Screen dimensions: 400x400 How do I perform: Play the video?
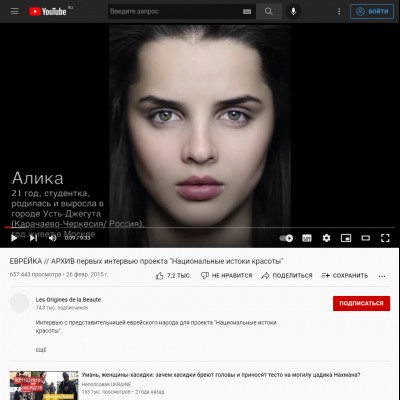click(x=14, y=238)
